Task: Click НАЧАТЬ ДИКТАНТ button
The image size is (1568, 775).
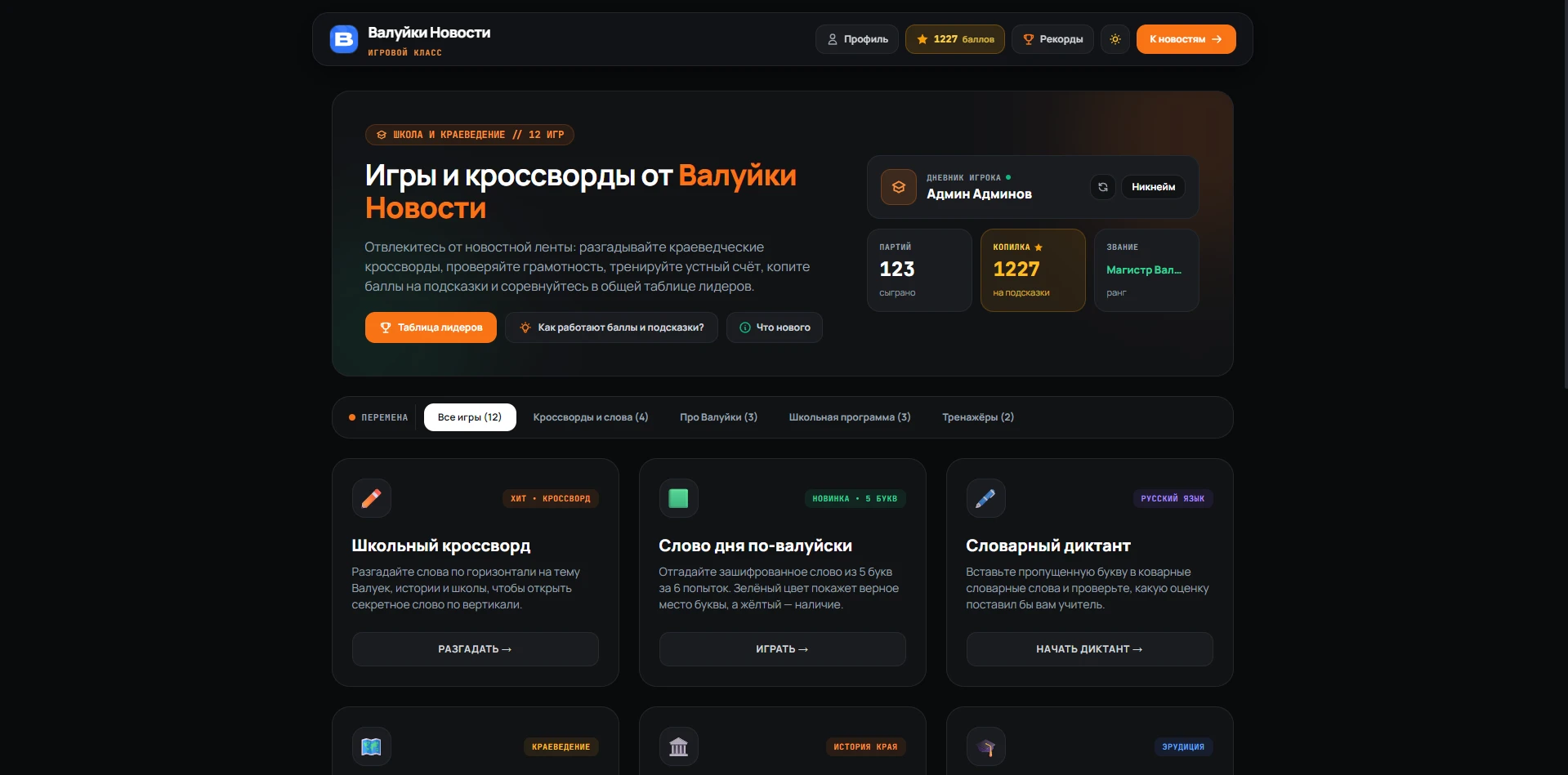Action: click(x=1090, y=649)
